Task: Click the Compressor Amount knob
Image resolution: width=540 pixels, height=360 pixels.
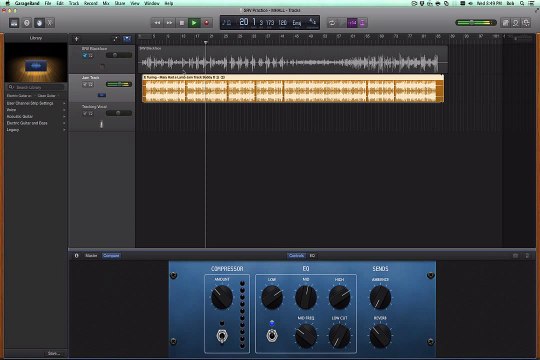Action: [222, 297]
